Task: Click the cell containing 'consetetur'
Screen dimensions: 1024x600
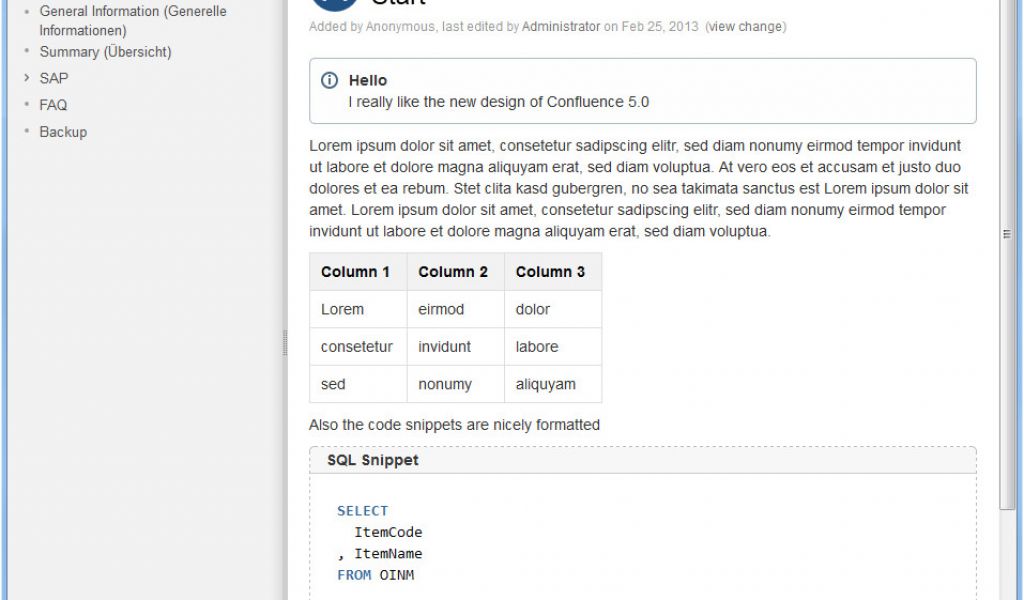Action: coord(356,346)
